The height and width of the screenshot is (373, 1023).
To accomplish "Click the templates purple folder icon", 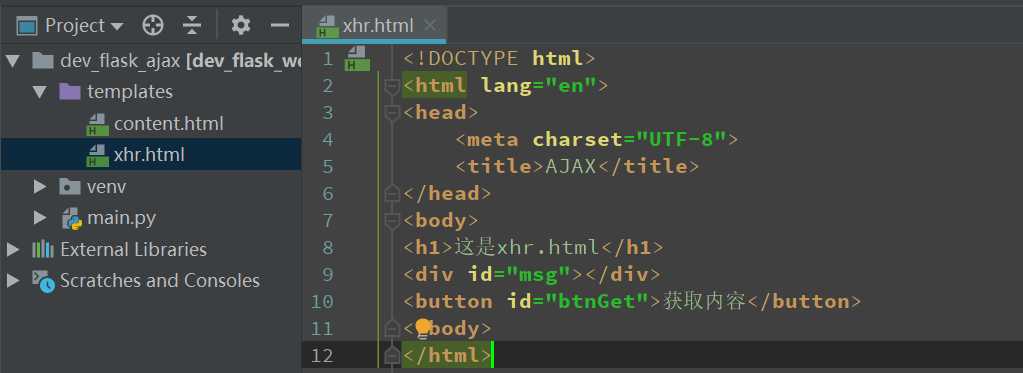I will point(70,92).
